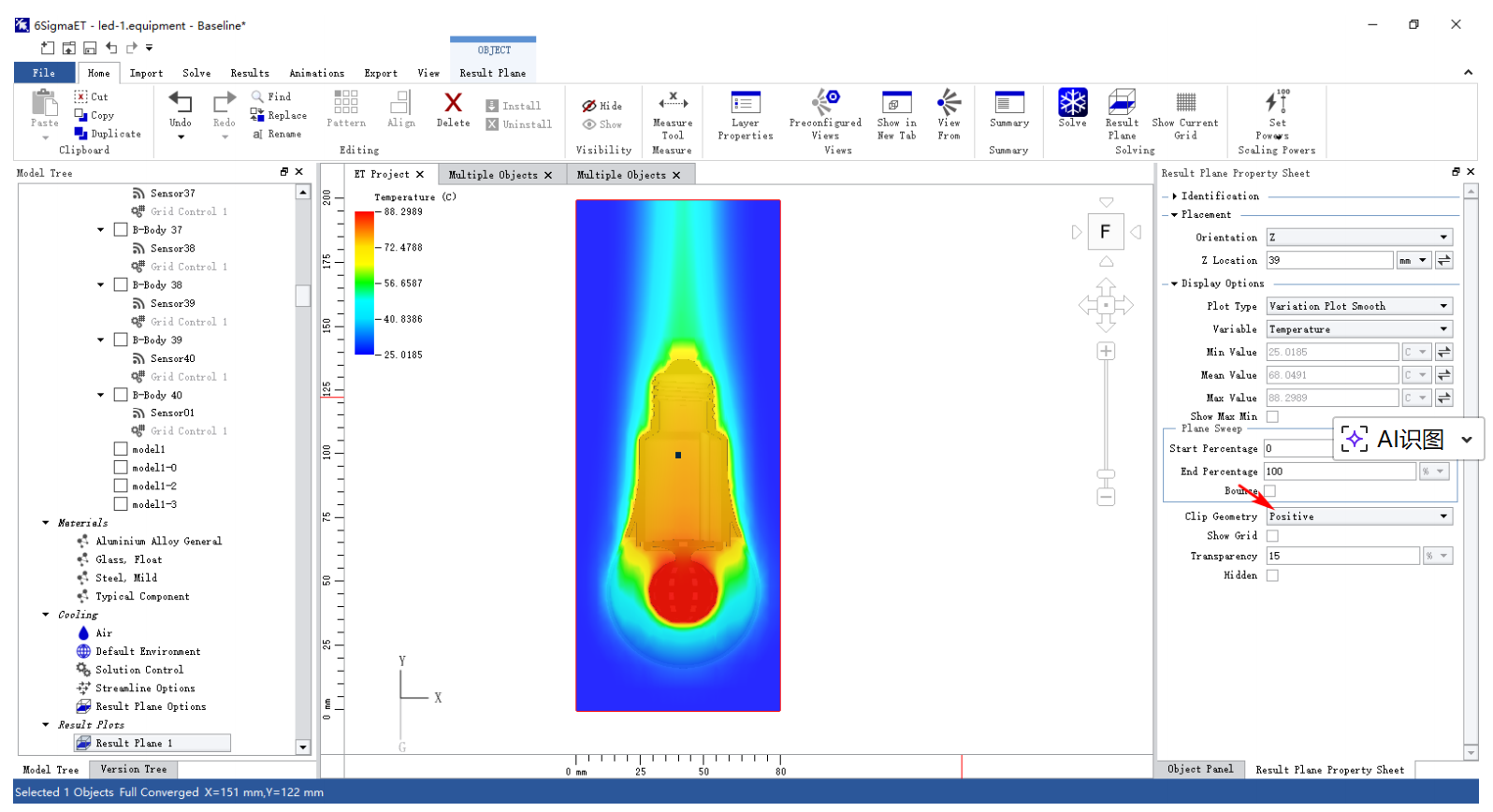
Task: Click the Result Plane ribbon icon
Action: (1122, 103)
